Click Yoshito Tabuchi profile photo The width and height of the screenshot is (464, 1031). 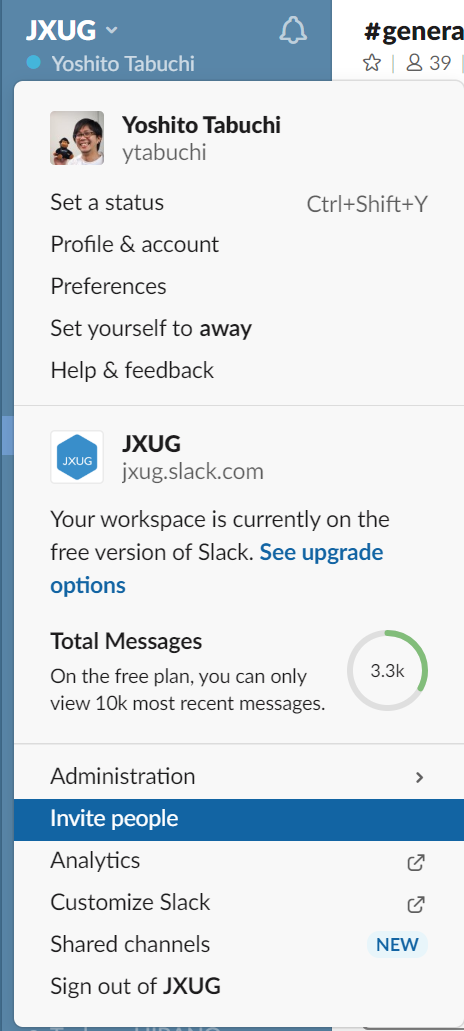click(77, 137)
